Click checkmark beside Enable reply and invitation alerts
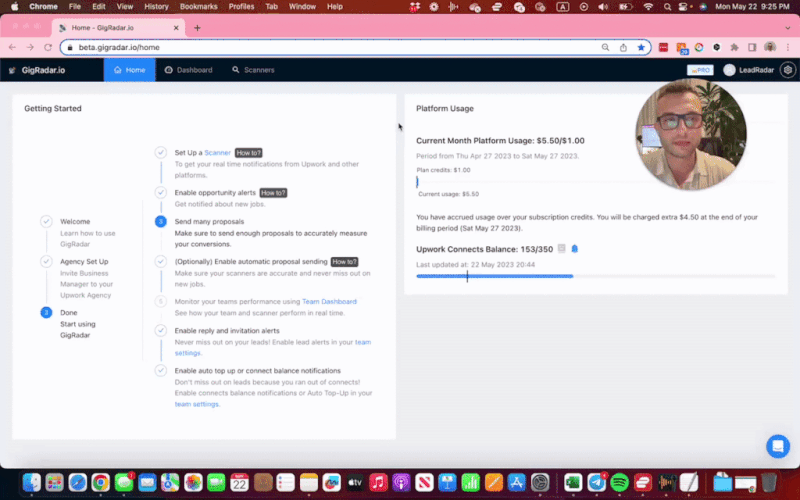 [x=161, y=331]
